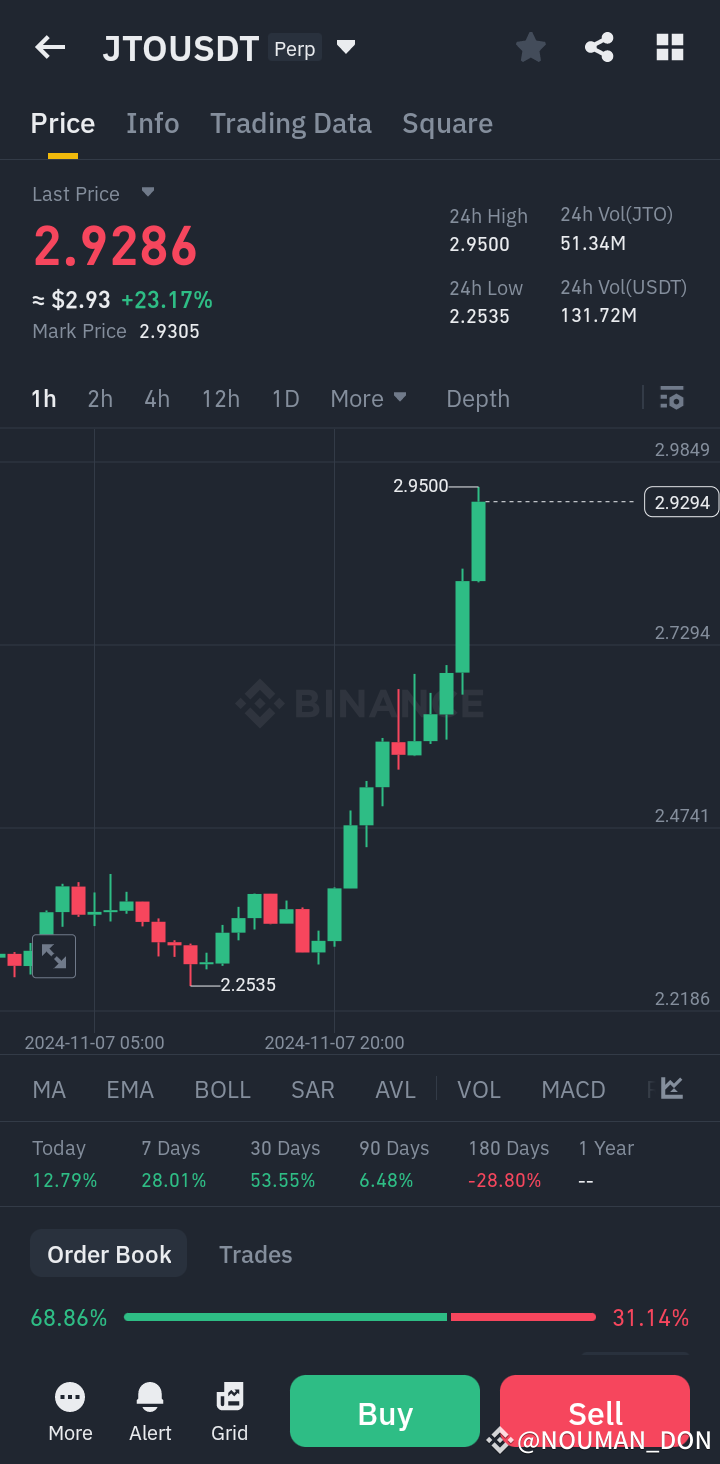Select the 4h candlestick timeframe

coord(156,398)
